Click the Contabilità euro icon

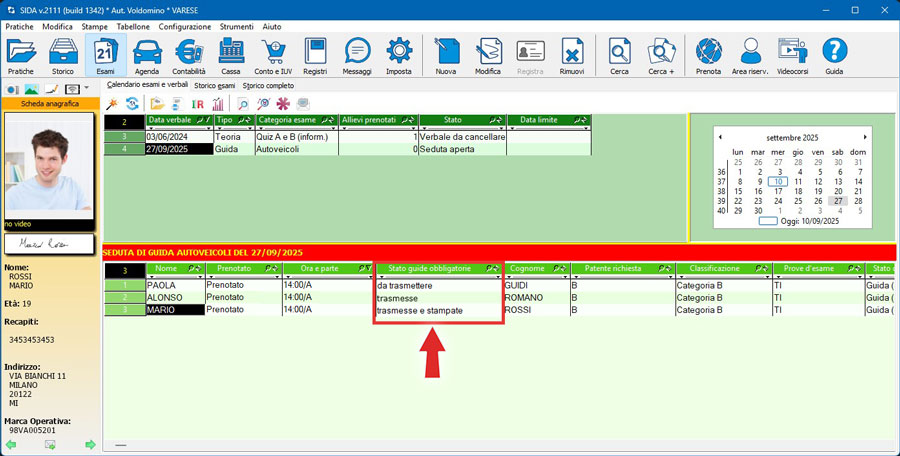189,57
